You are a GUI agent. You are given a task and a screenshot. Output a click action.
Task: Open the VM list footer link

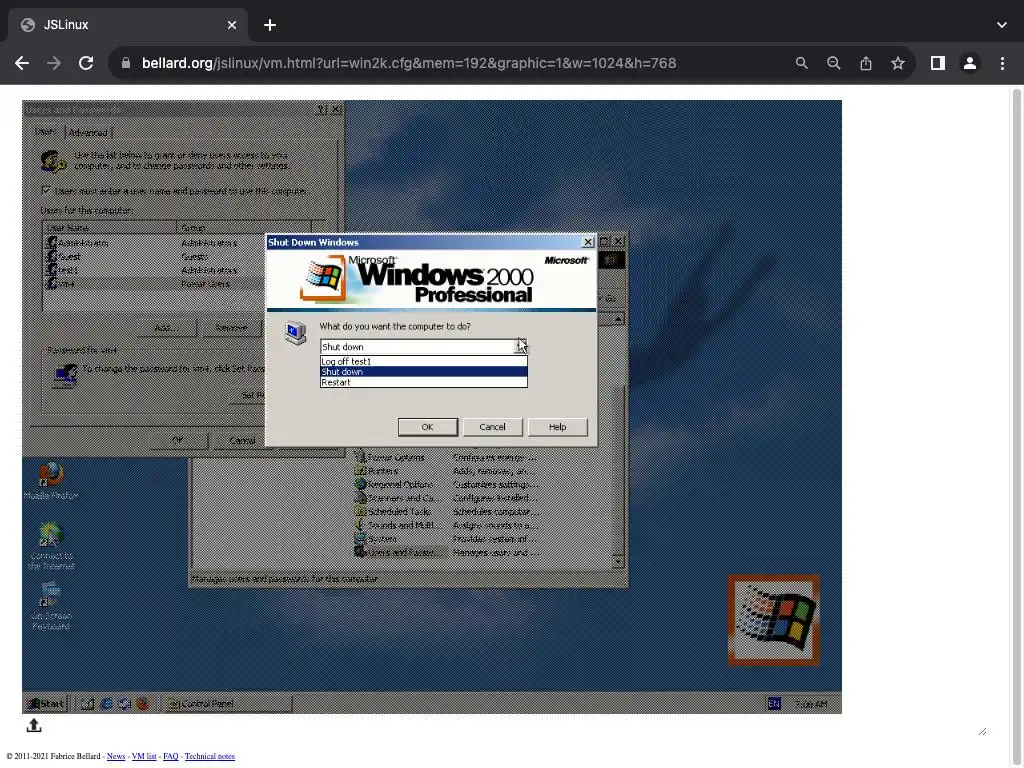pos(144,756)
